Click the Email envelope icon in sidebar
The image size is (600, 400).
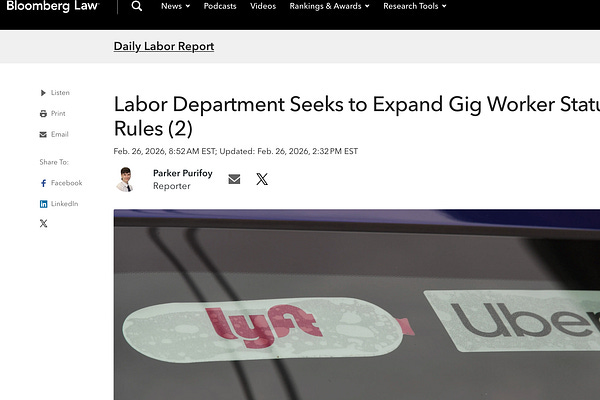43,134
